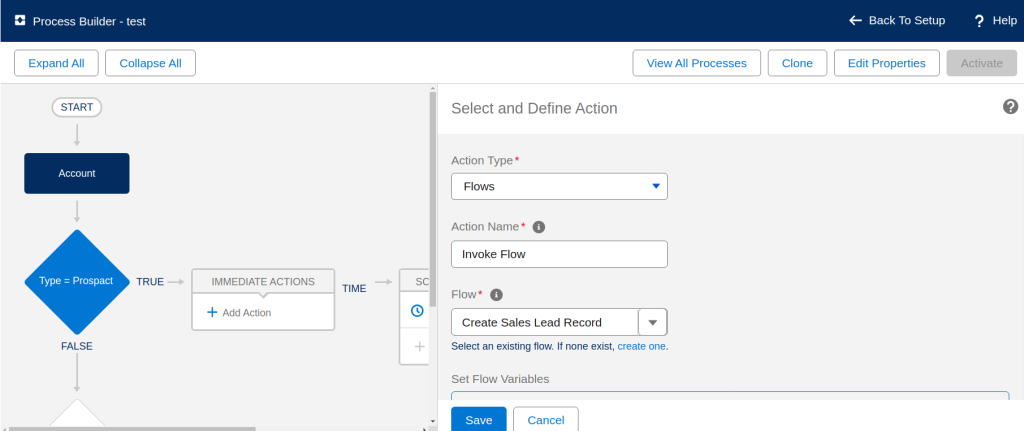Click the grayed Activate button
This screenshot has height=431, width=1024.
[982, 63]
